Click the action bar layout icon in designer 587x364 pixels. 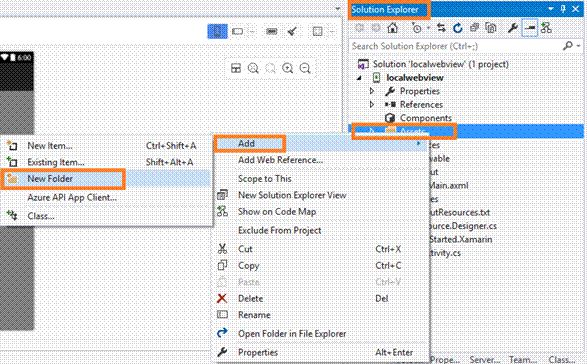(272, 31)
